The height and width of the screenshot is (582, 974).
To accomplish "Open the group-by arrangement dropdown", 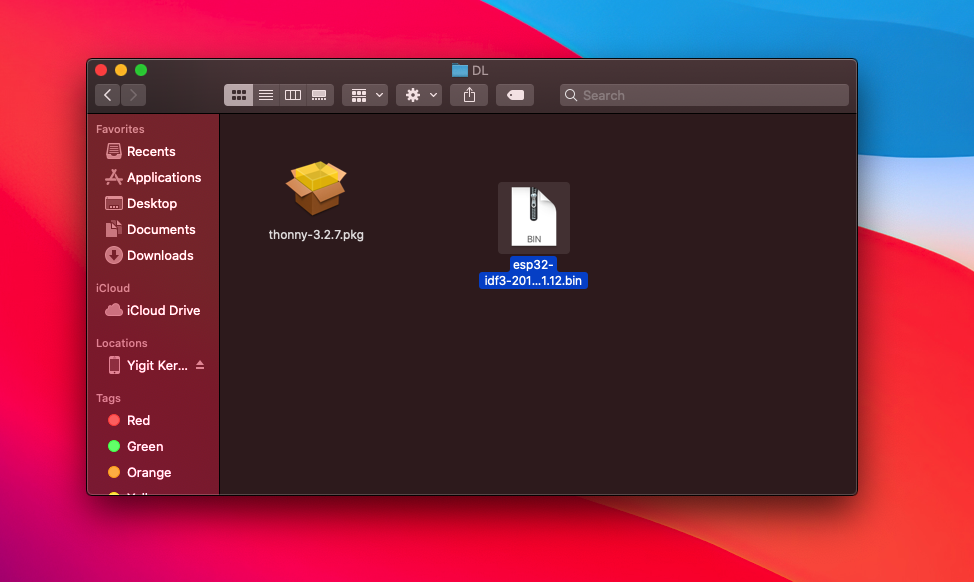I will click(x=365, y=95).
